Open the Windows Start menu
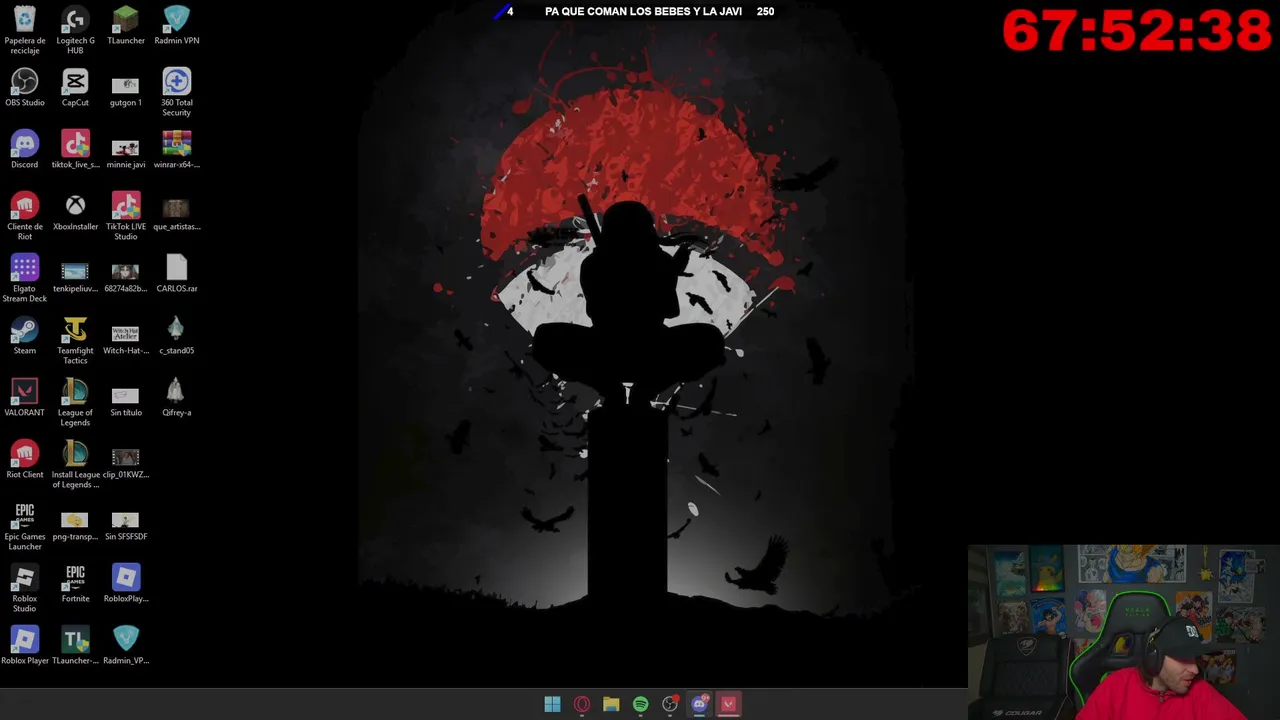This screenshot has width=1280, height=720. (552, 704)
